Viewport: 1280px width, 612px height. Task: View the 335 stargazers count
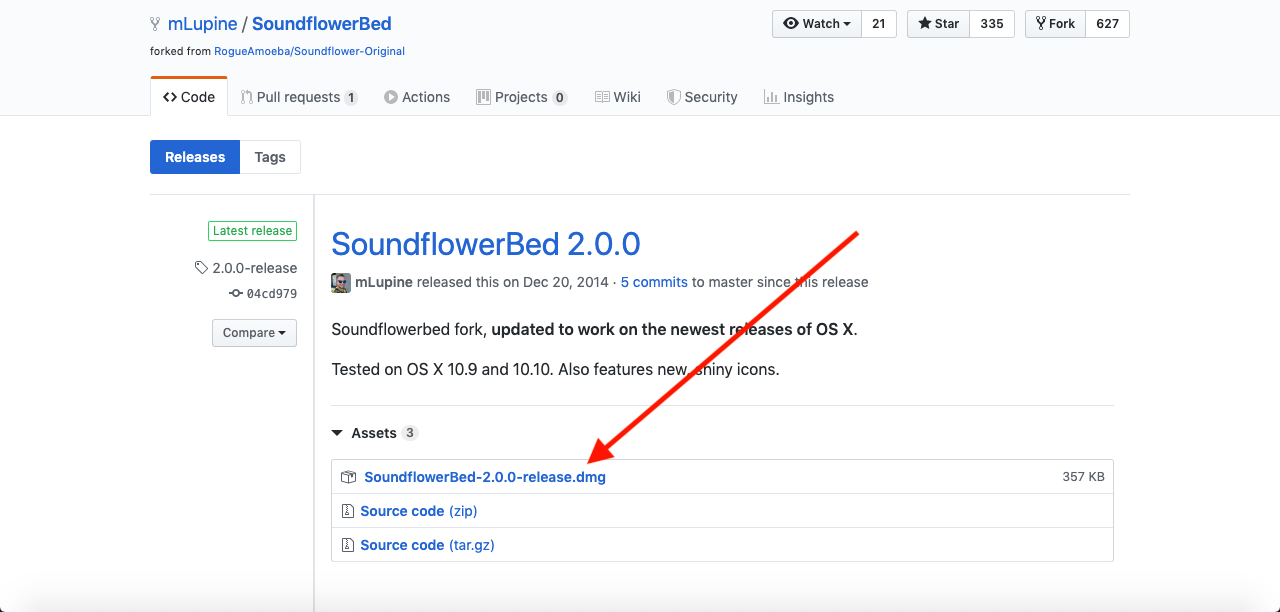(992, 24)
